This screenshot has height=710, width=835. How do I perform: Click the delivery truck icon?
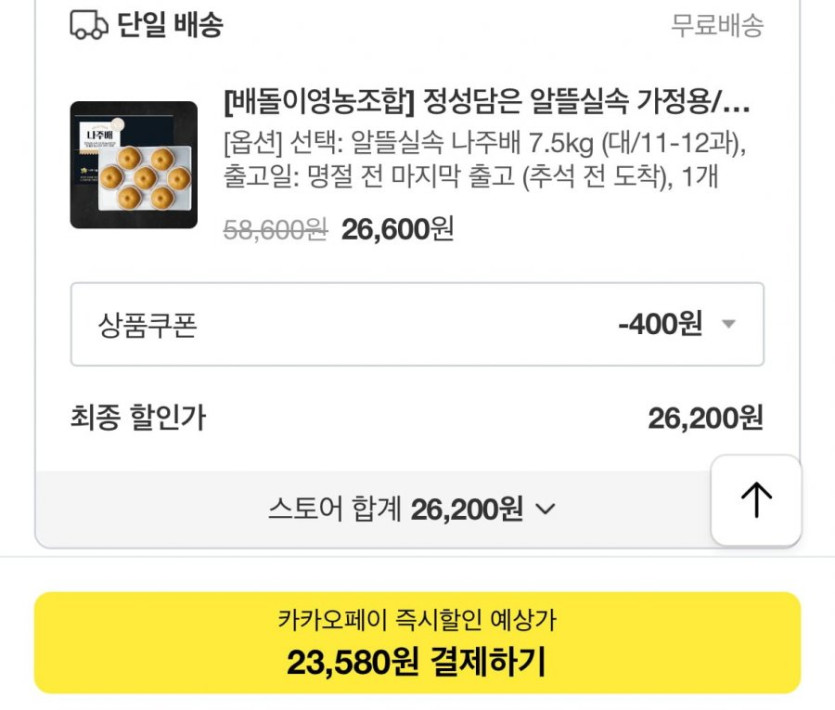pos(89,25)
